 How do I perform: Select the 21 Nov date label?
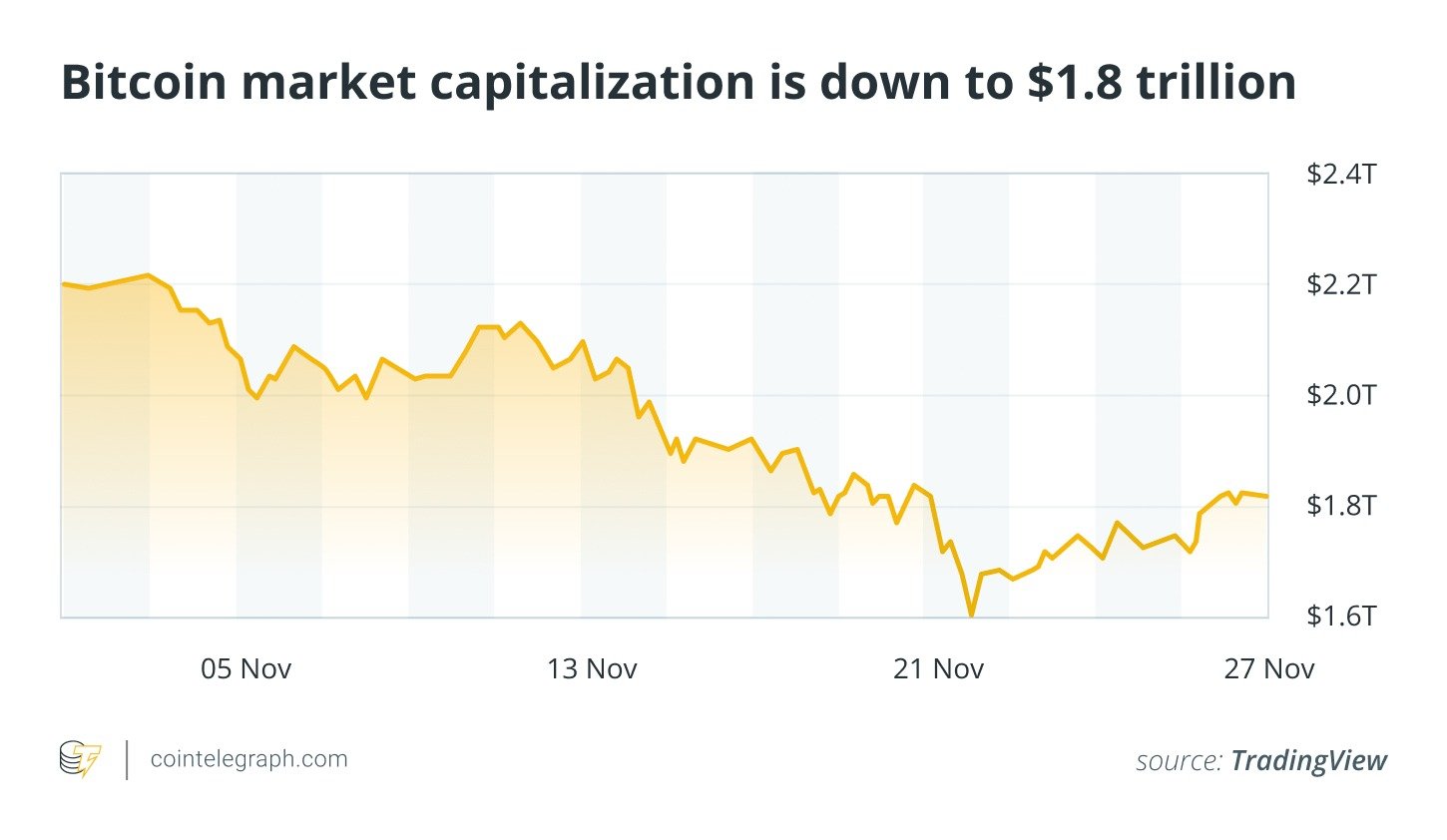coord(938,668)
